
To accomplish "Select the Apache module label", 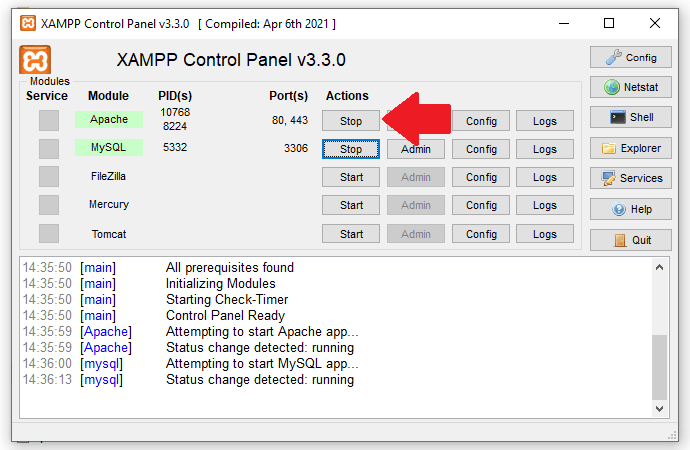I will click(109, 119).
